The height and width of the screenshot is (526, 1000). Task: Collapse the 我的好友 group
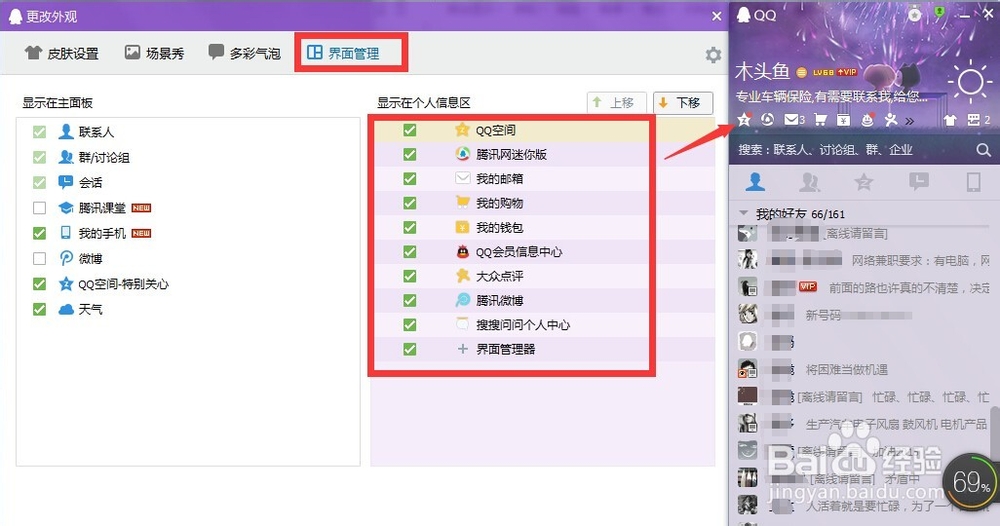[743, 213]
